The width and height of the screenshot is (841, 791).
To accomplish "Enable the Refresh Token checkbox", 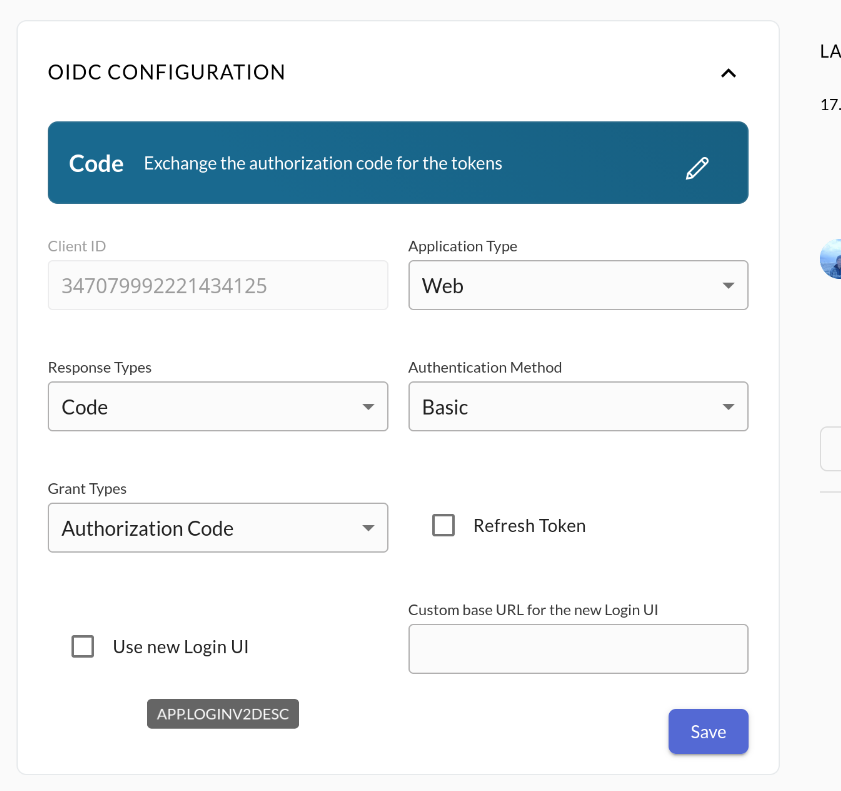I will [x=443, y=526].
